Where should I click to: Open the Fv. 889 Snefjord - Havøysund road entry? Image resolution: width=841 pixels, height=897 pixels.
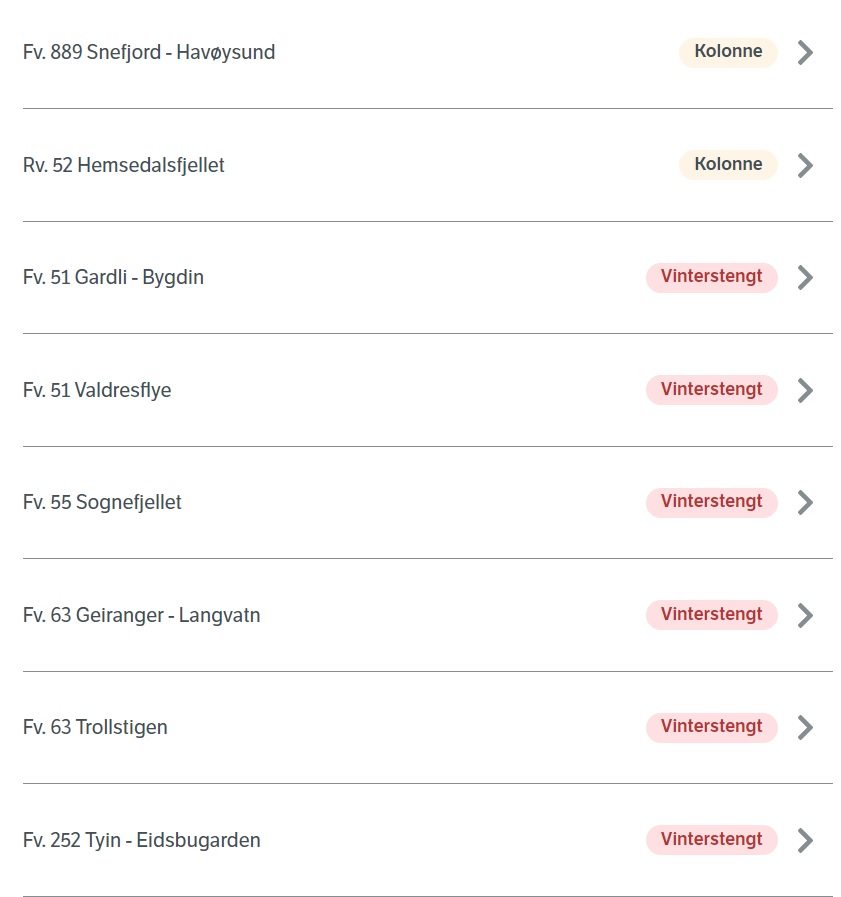[428, 52]
